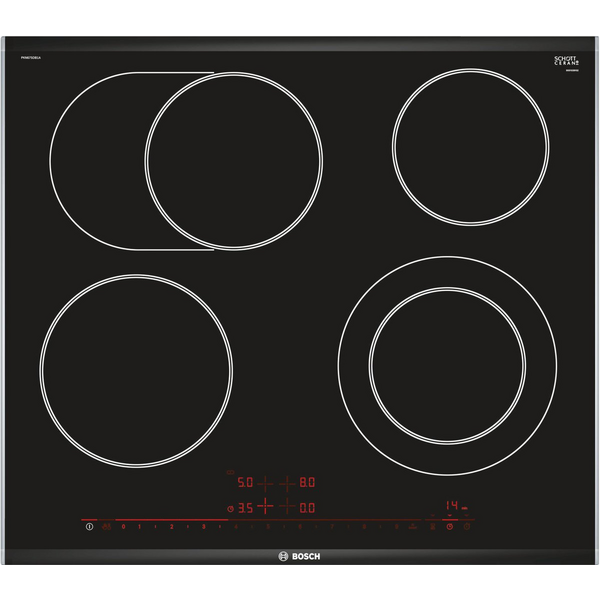Select the rear-right zone showing 8.0
The height and width of the screenshot is (600, 600).
[x=306, y=482]
